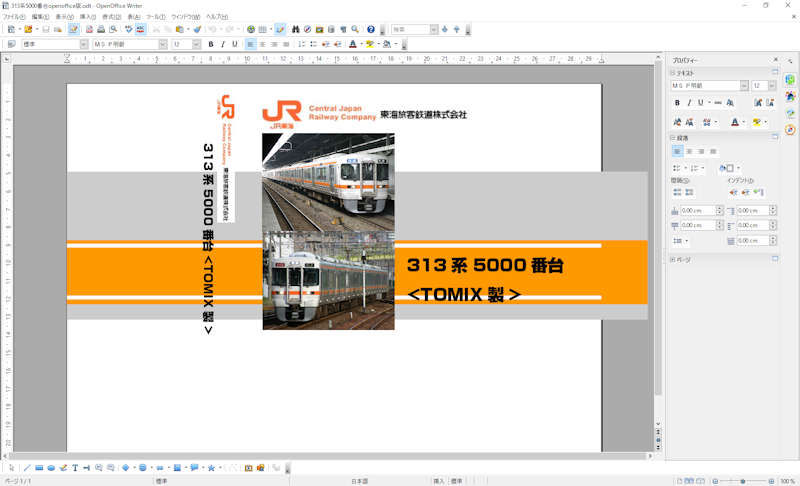Screen dimensions: 800x486
Task: Click the Styles and Formatting icon
Action: (x=11, y=44)
